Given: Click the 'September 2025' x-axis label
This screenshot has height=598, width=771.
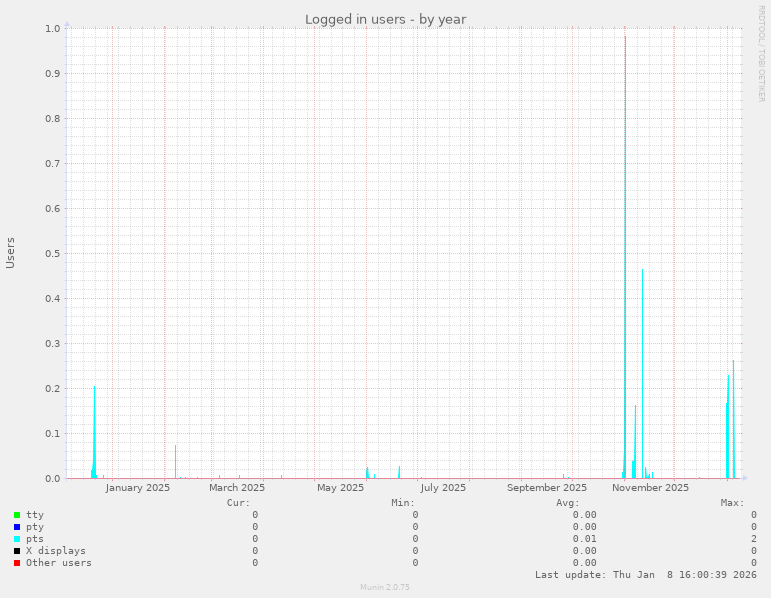Looking at the screenshot, I should pos(547,488).
